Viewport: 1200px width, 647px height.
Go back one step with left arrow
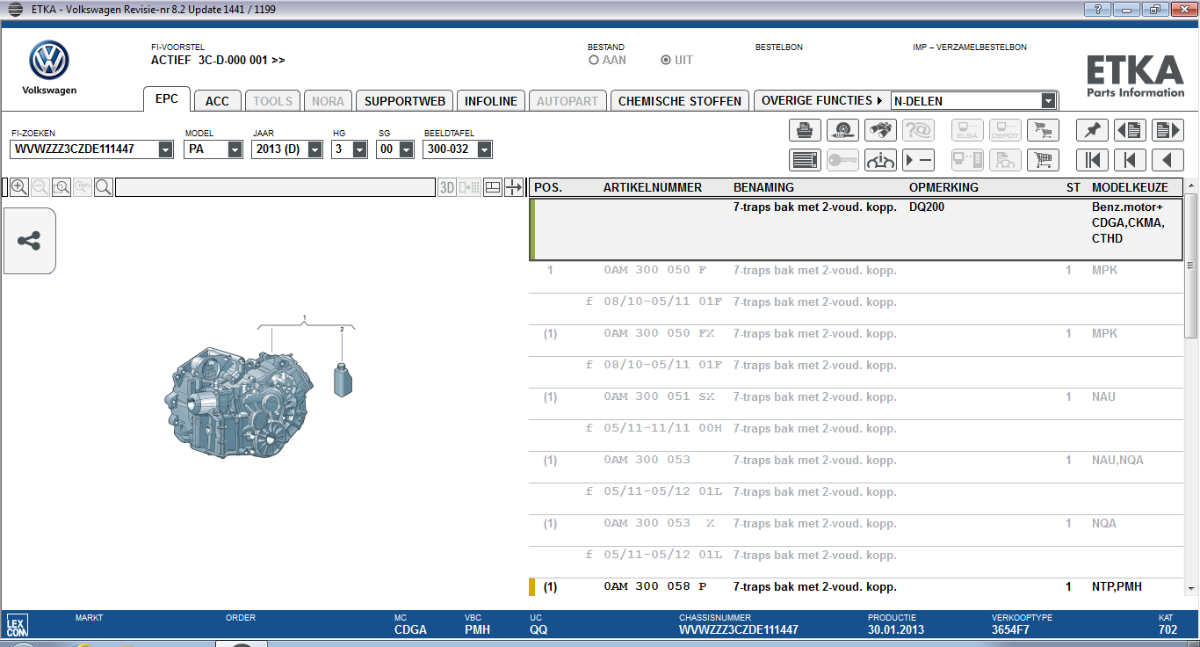1167,160
